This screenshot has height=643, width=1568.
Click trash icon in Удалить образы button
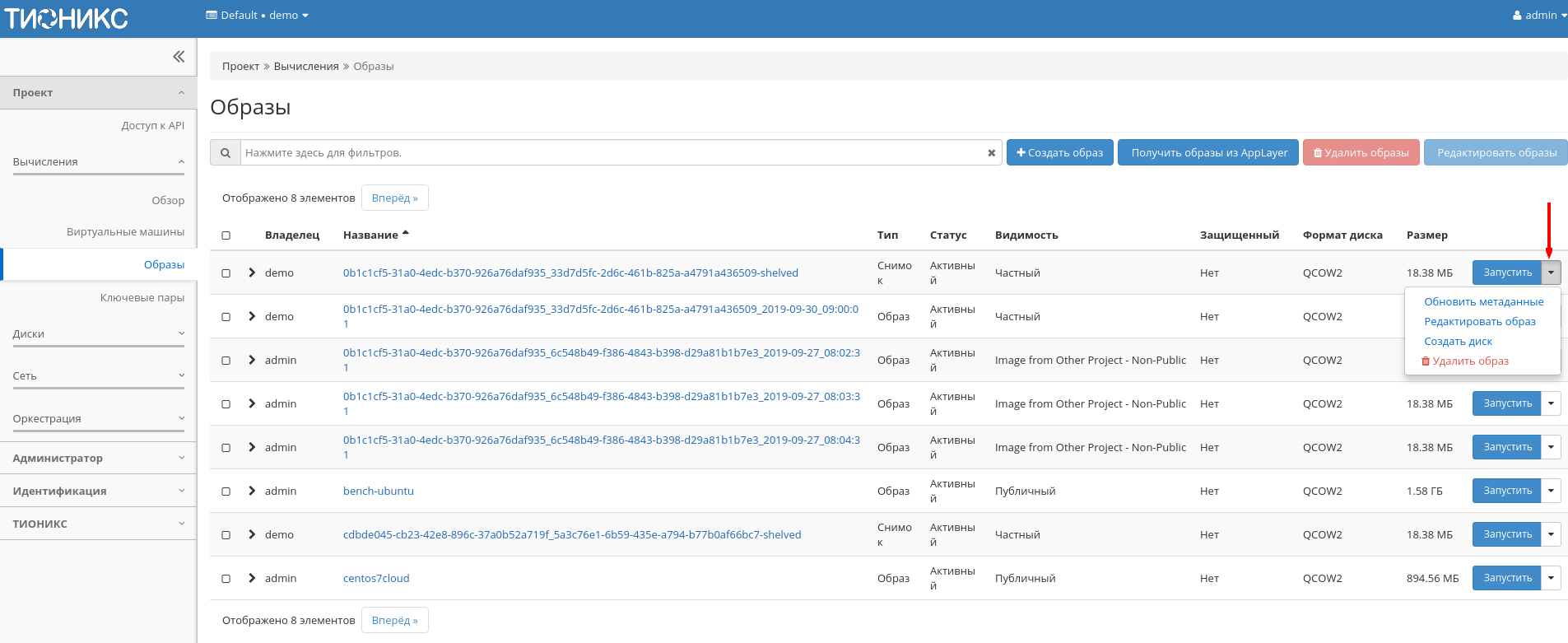(1317, 153)
